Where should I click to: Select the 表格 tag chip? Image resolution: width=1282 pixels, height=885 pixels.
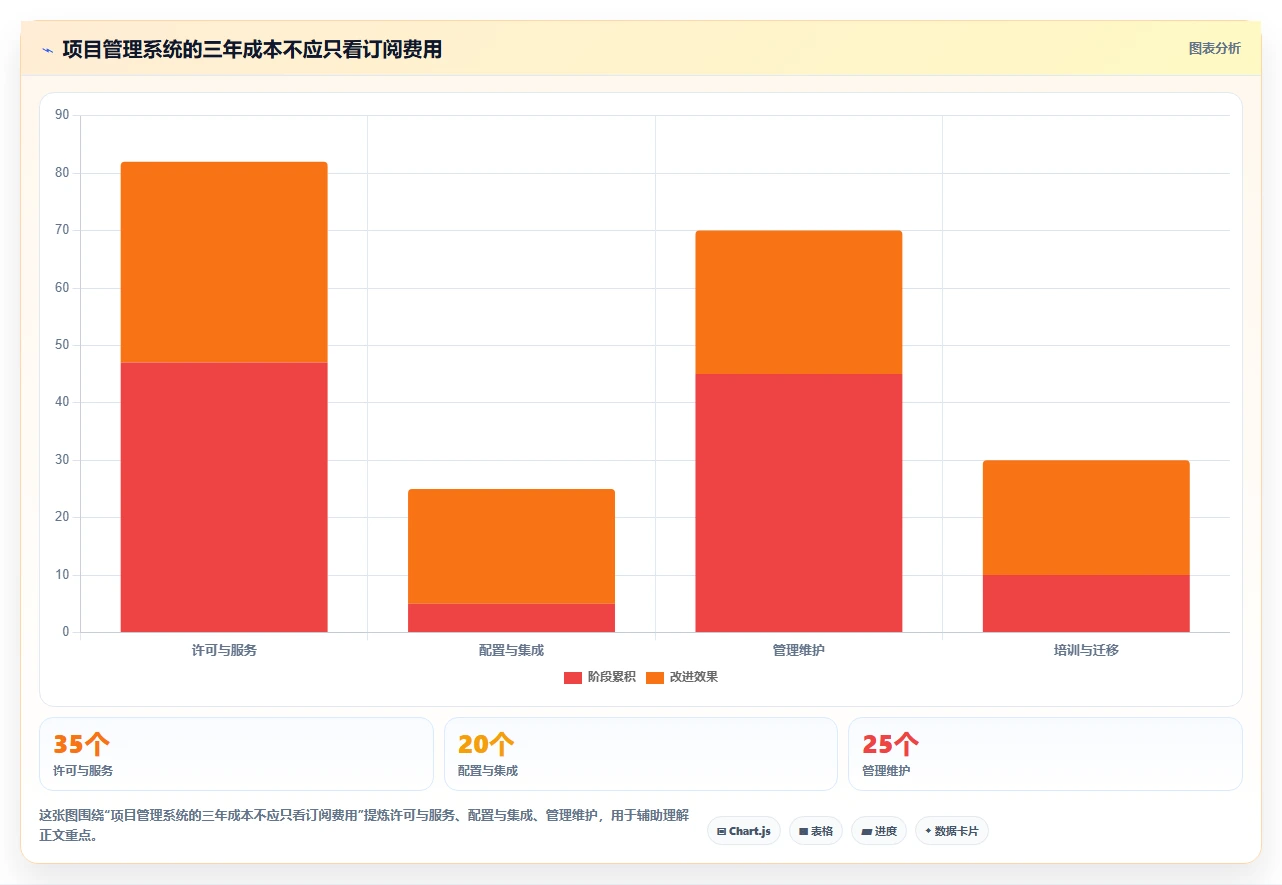point(816,831)
